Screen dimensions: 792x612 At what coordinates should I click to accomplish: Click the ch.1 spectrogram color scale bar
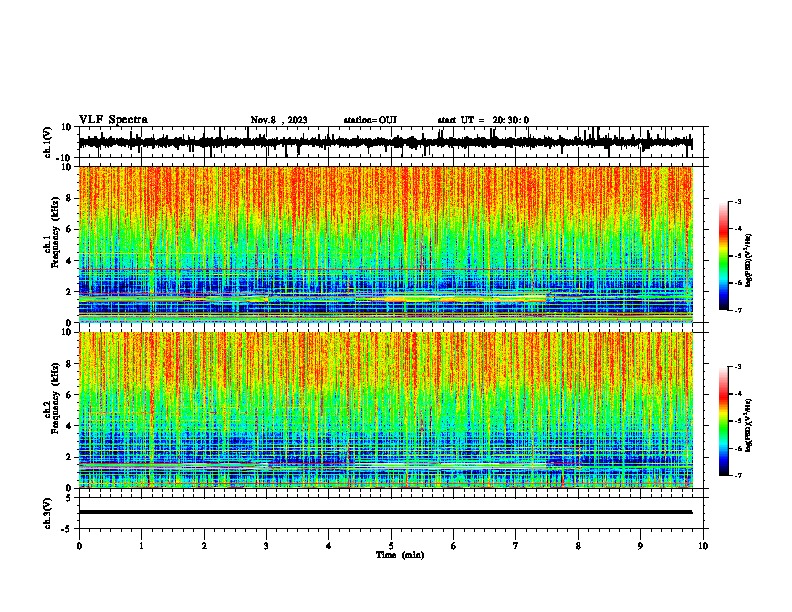(724, 256)
